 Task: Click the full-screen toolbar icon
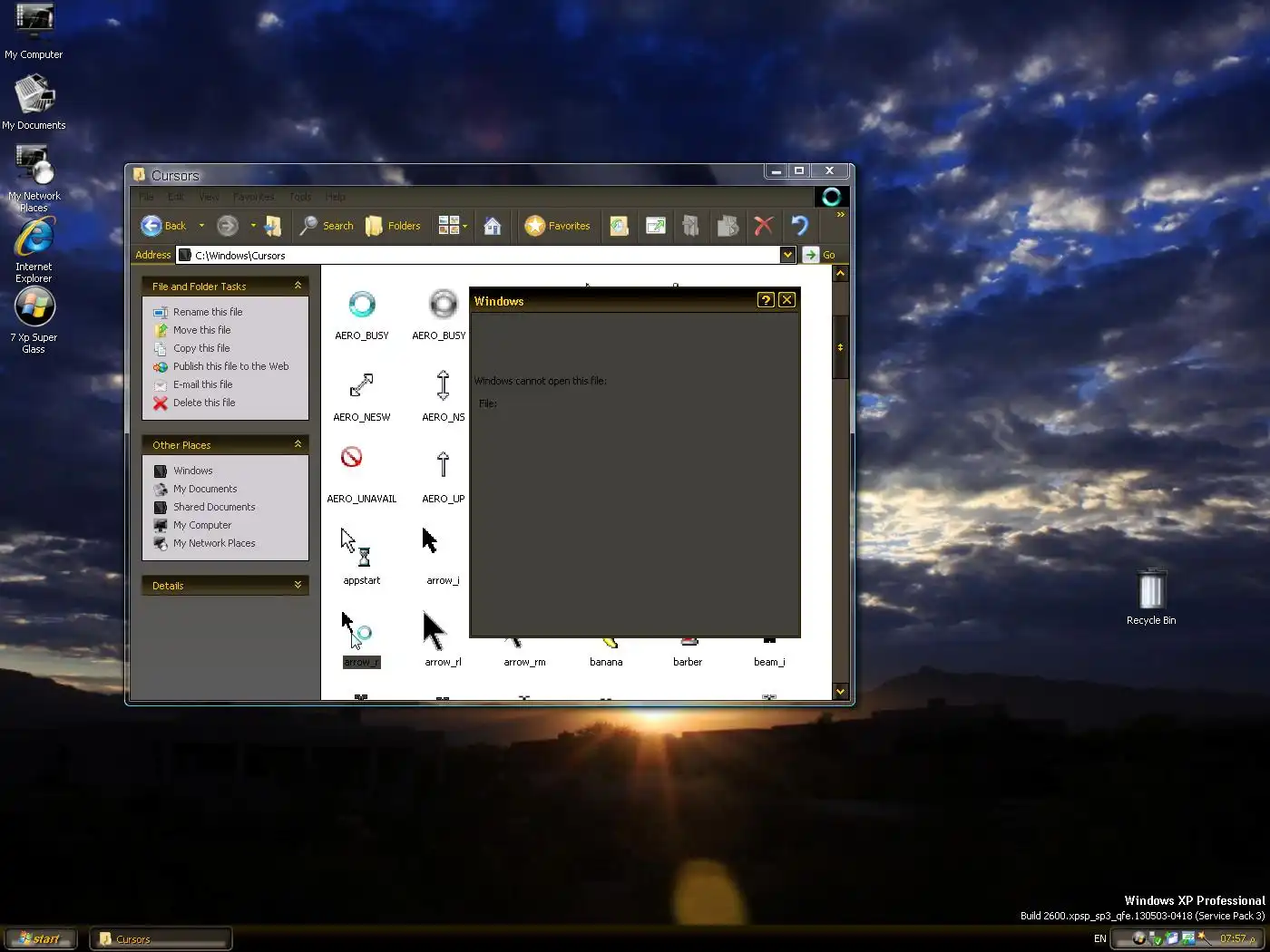[x=655, y=226]
